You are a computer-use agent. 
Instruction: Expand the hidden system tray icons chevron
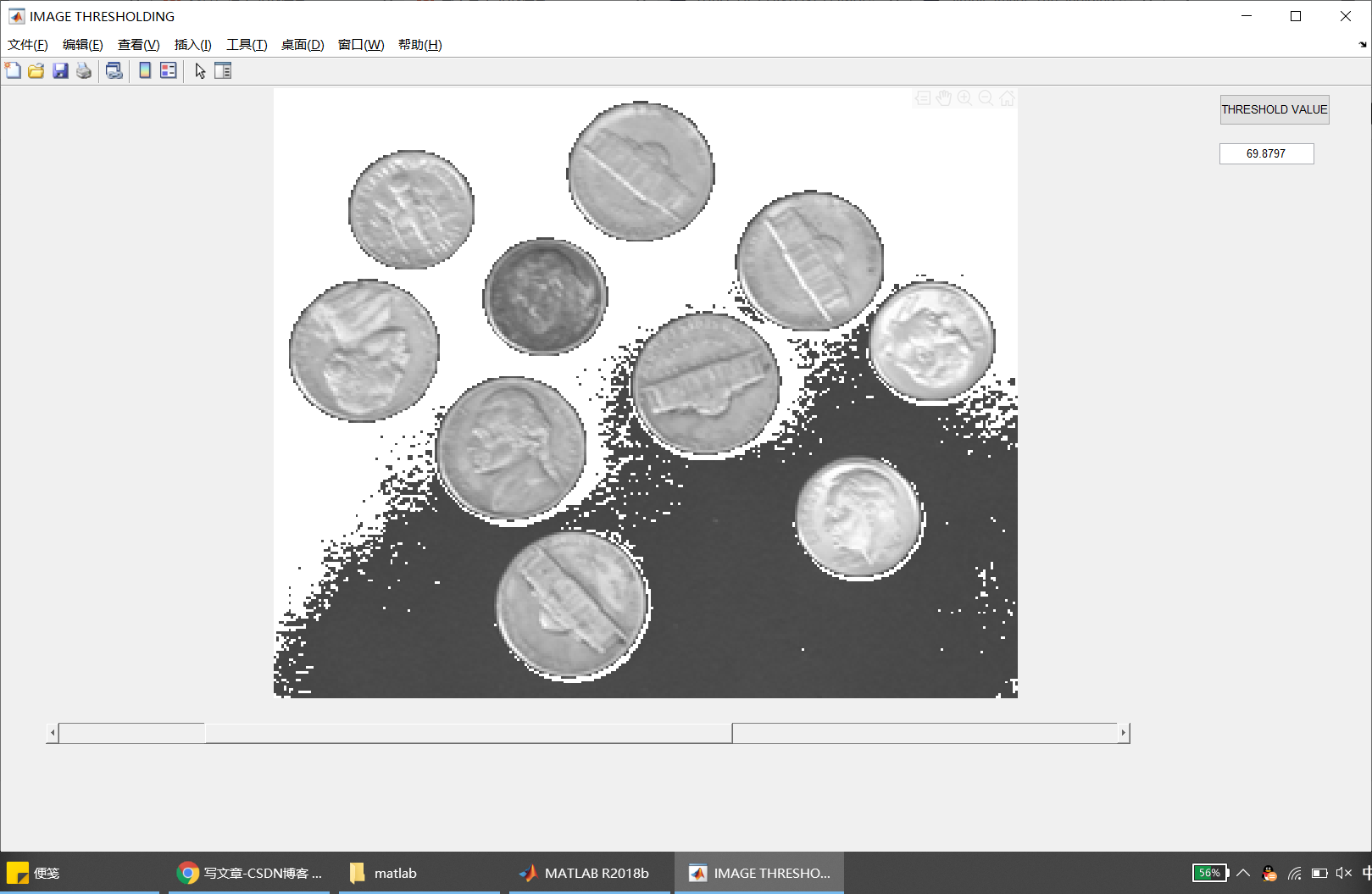1243,873
